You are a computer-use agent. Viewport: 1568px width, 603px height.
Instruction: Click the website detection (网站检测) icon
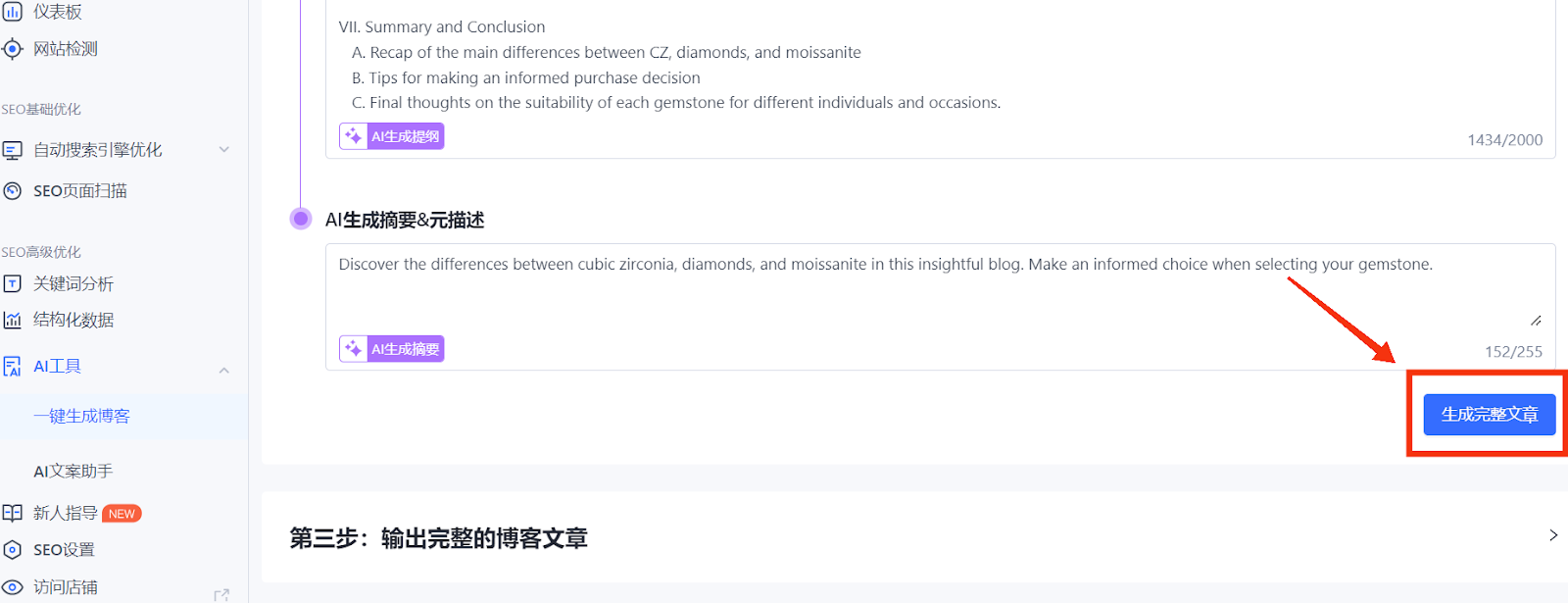(x=12, y=49)
